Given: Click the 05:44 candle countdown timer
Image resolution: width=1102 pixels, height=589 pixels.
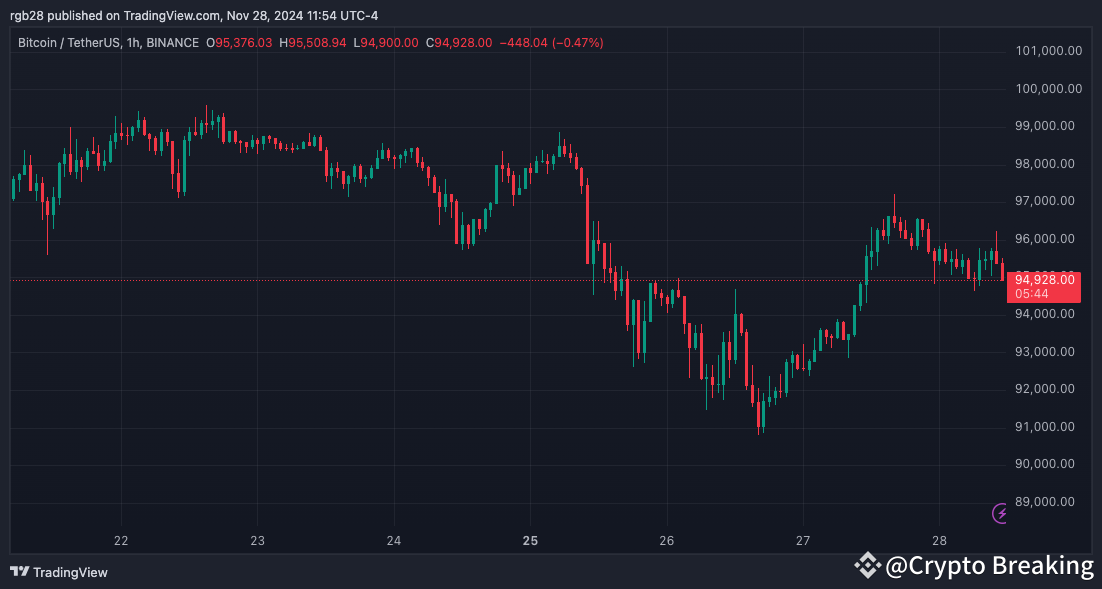Looking at the screenshot, I should (x=1032, y=294).
